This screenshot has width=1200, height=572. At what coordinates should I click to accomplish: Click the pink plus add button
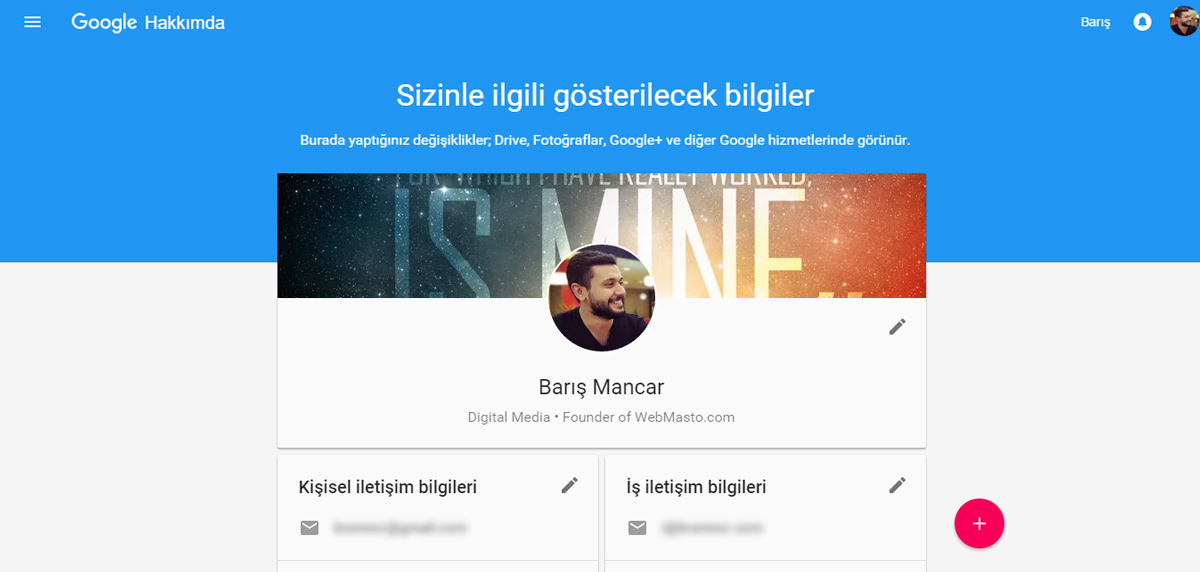point(979,523)
